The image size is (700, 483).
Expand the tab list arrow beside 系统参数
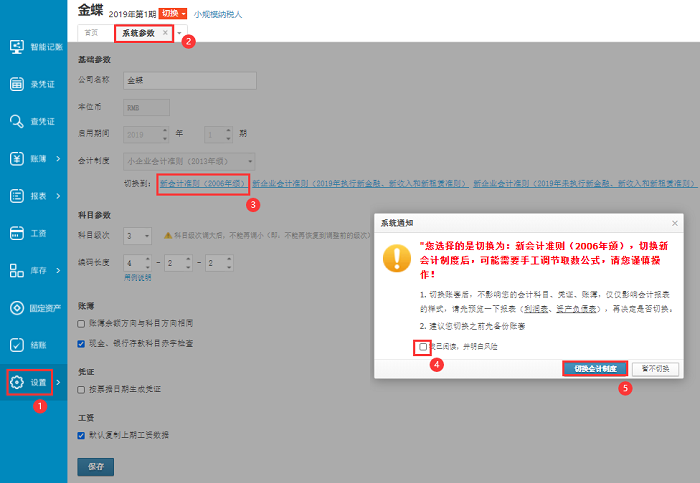[x=180, y=33]
